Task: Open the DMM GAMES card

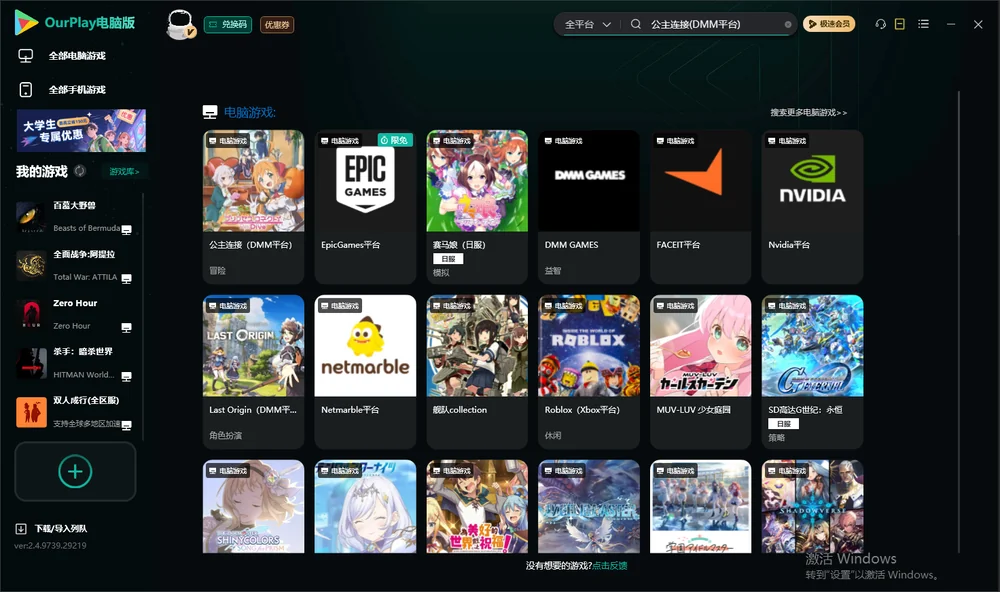Action: [x=589, y=207]
